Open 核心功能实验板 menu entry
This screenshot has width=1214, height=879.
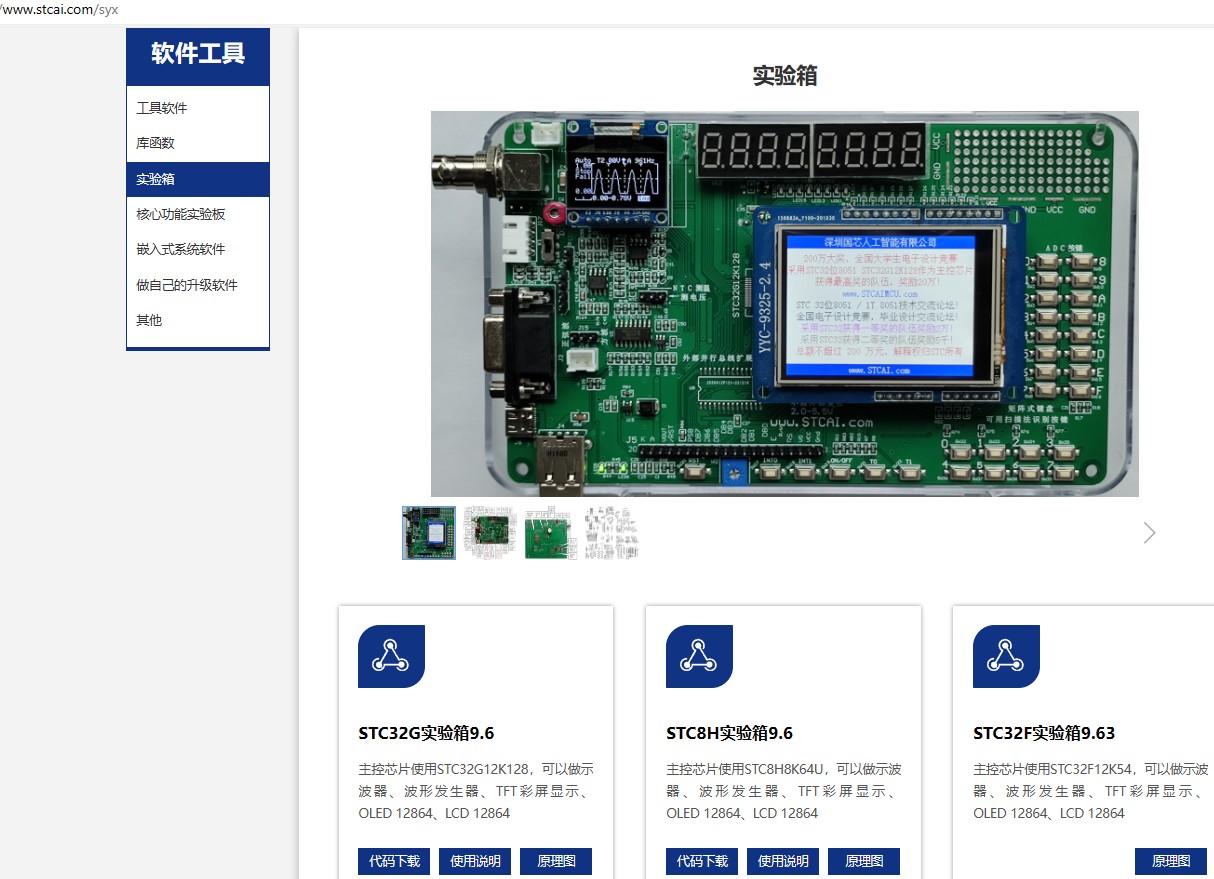[181, 214]
